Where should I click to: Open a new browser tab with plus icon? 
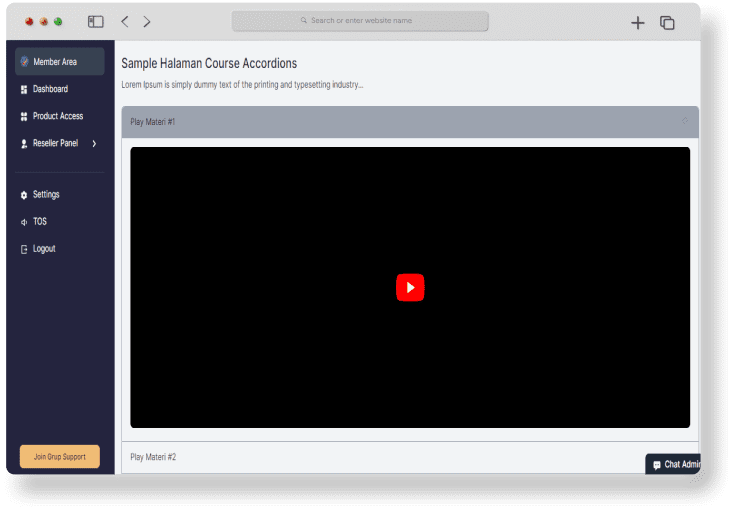(637, 22)
